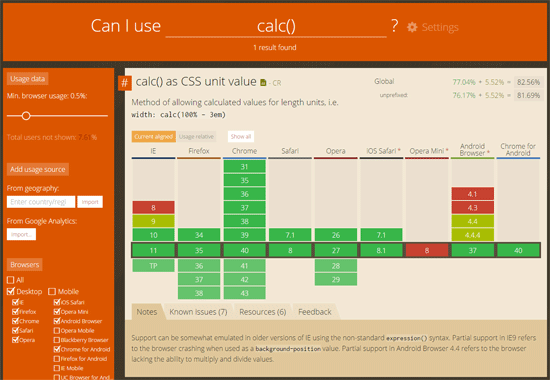Open the Resources (6) tab
Screen dimensions: 550x380
[263, 312]
